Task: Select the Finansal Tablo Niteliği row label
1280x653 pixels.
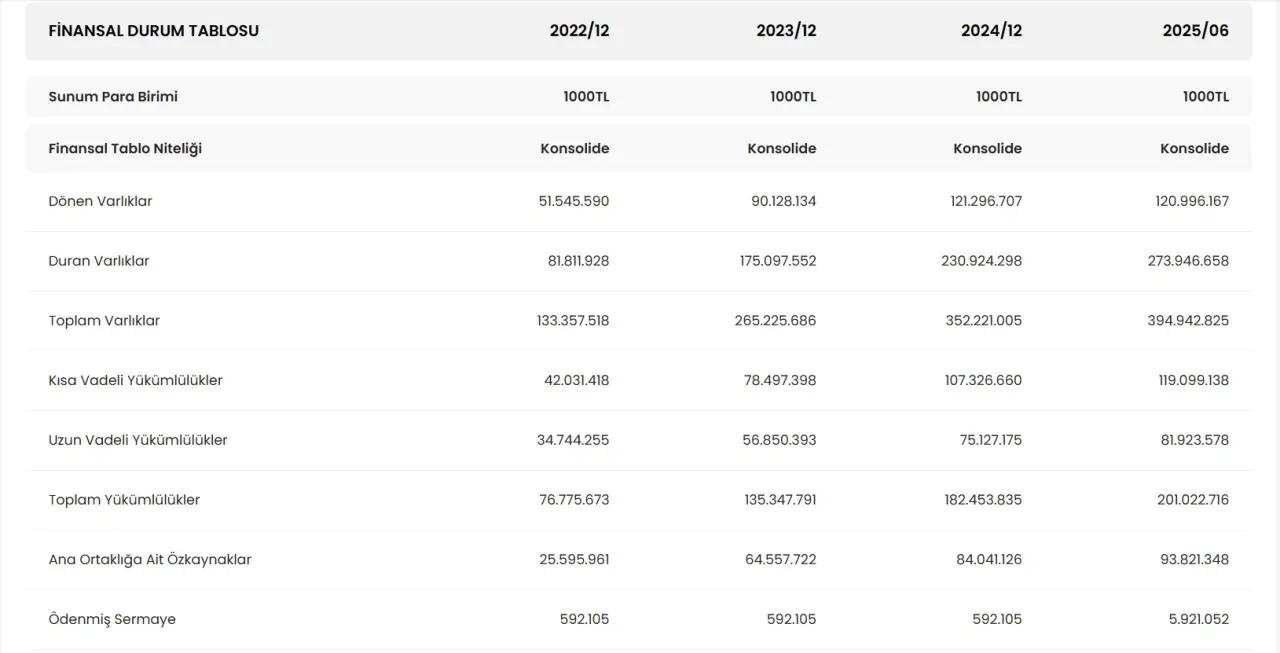Action: click(x=125, y=149)
